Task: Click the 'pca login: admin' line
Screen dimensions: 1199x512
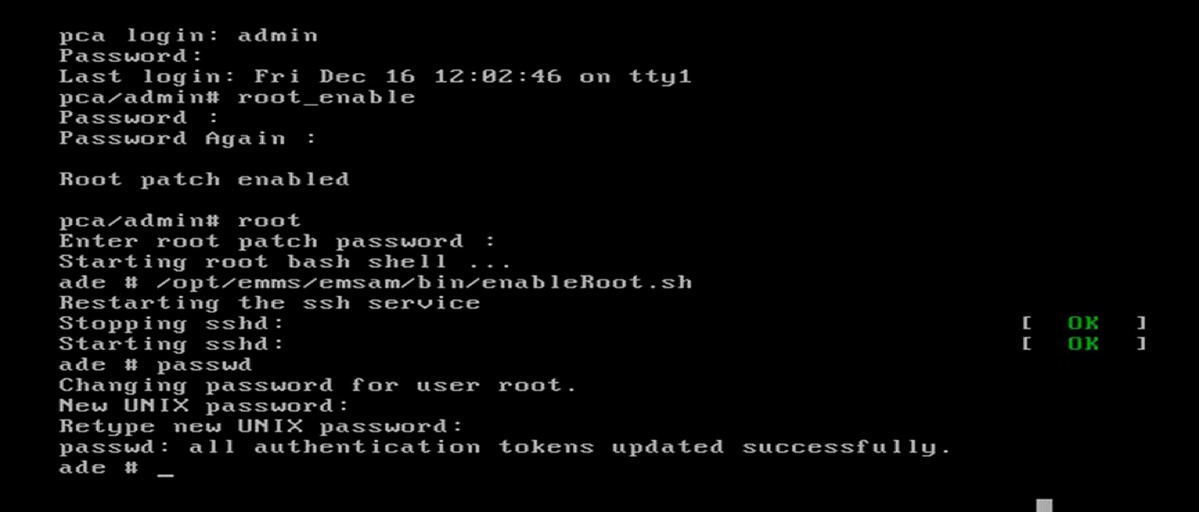Action: 188,35
